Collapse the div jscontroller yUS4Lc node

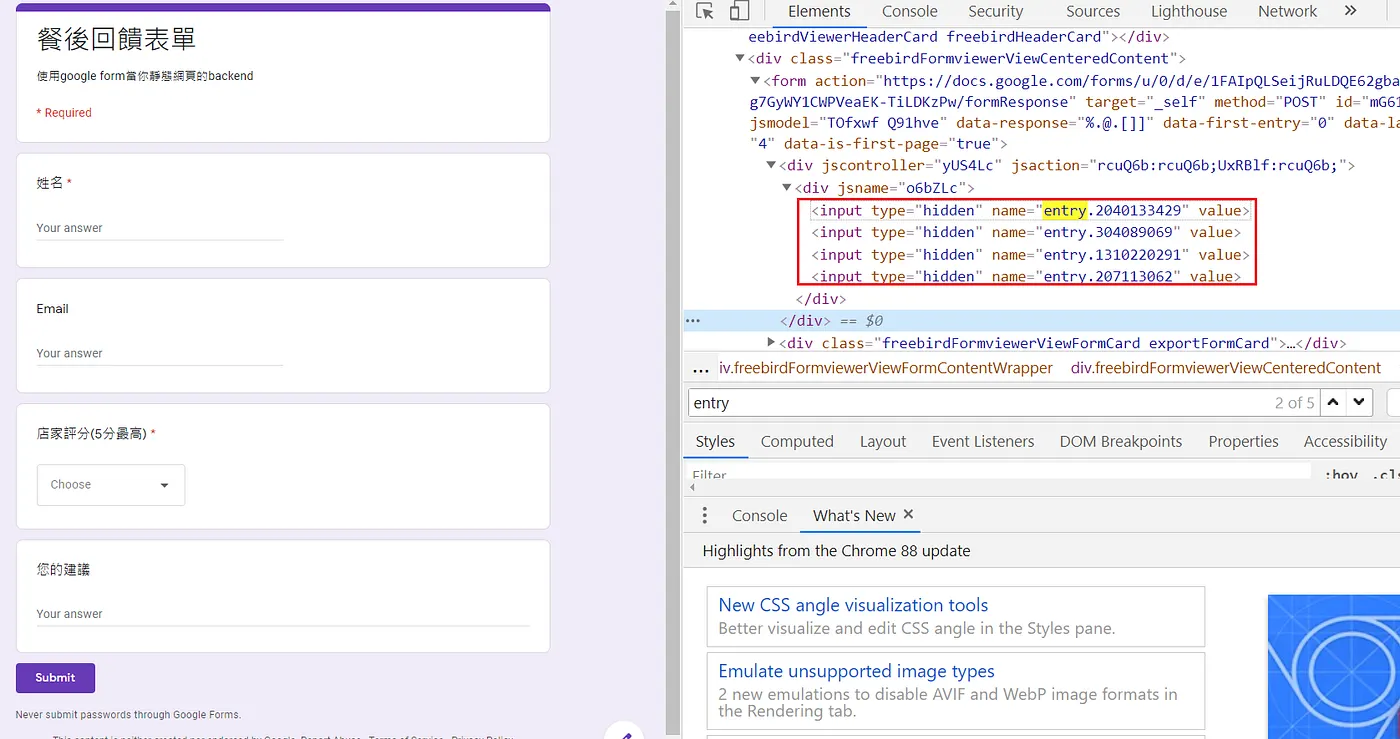[x=771, y=166]
